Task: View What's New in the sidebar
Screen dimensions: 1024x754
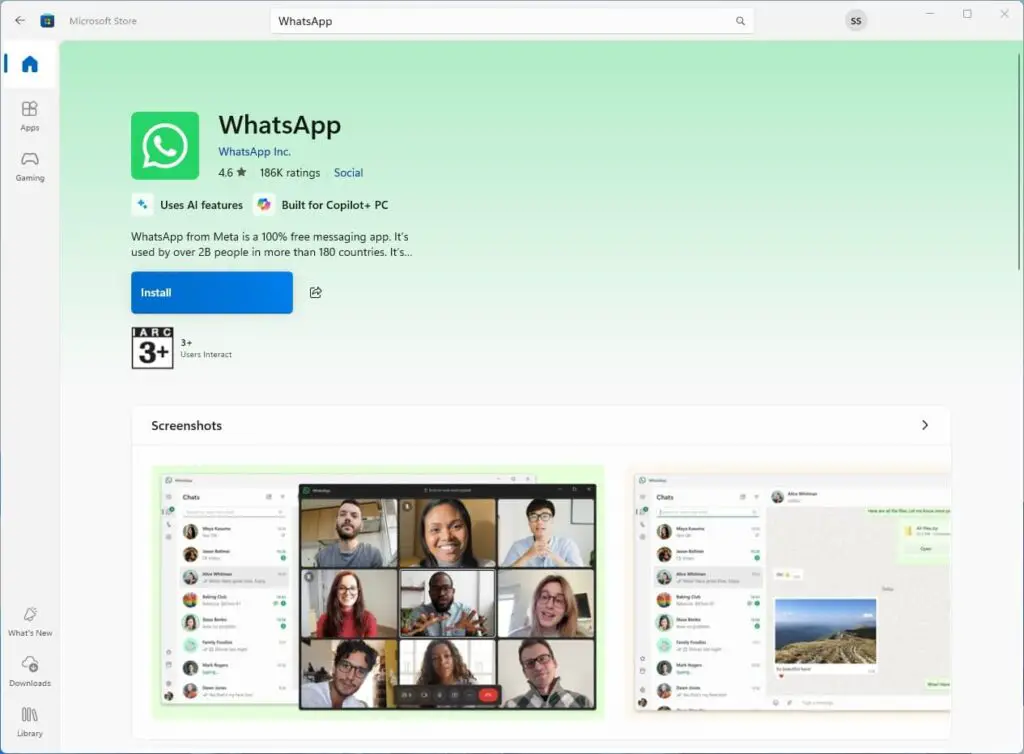Action: pyautogui.click(x=29, y=620)
